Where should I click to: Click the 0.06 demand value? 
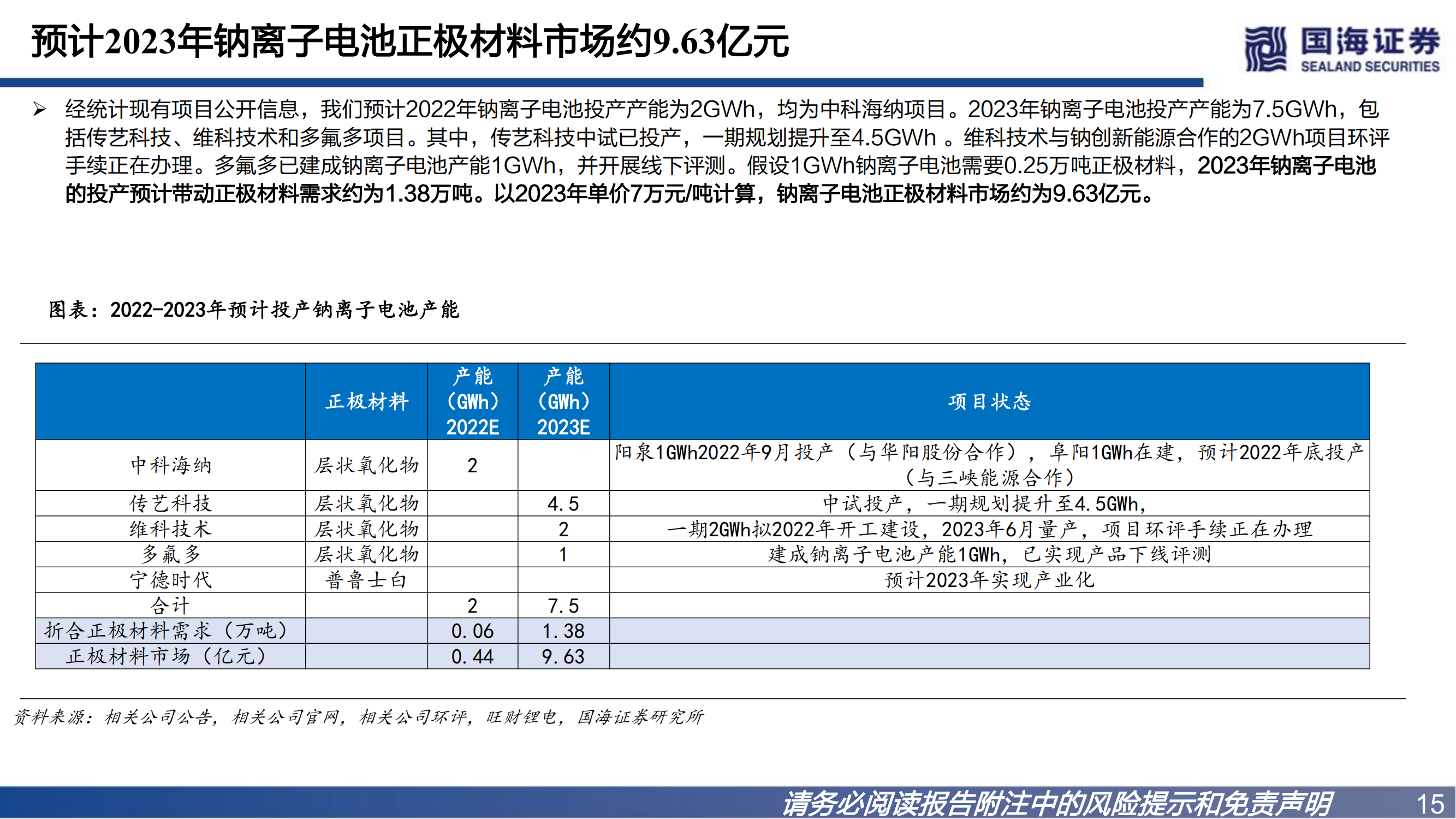pos(473,631)
